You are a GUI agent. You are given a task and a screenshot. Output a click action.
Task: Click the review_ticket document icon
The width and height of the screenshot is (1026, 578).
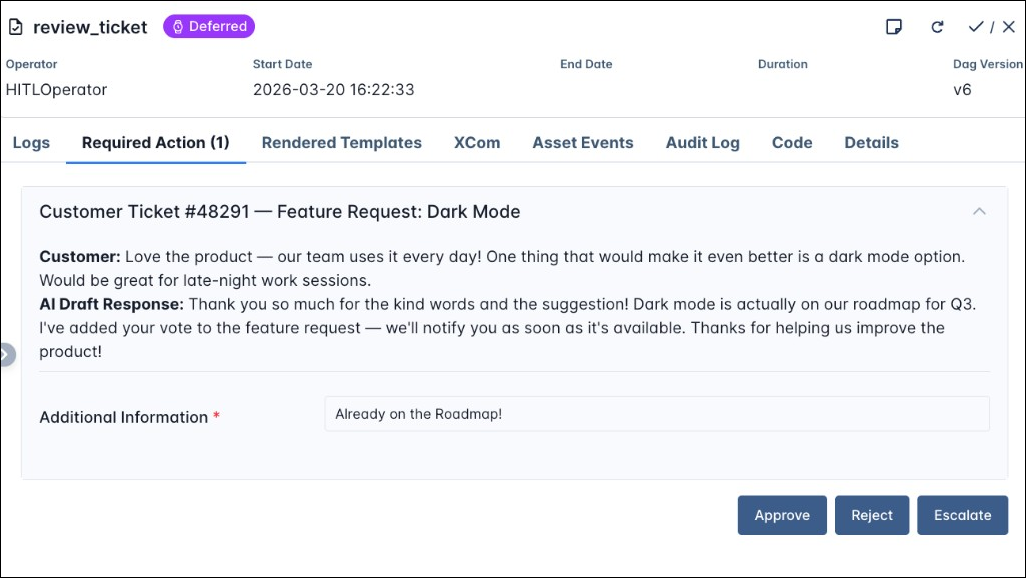coord(15,26)
